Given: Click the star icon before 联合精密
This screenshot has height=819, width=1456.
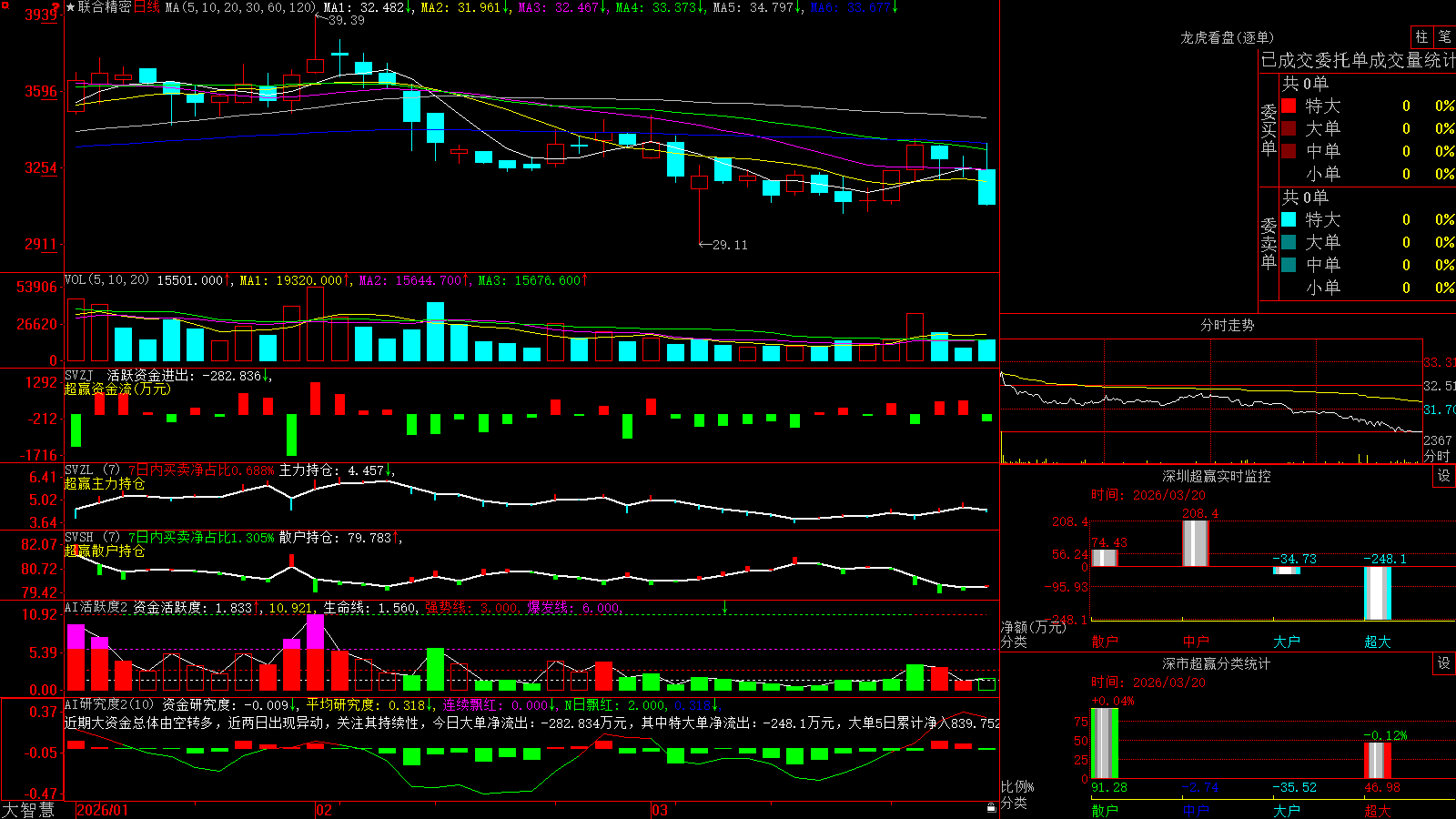Looking at the screenshot, I should (70, 7).
